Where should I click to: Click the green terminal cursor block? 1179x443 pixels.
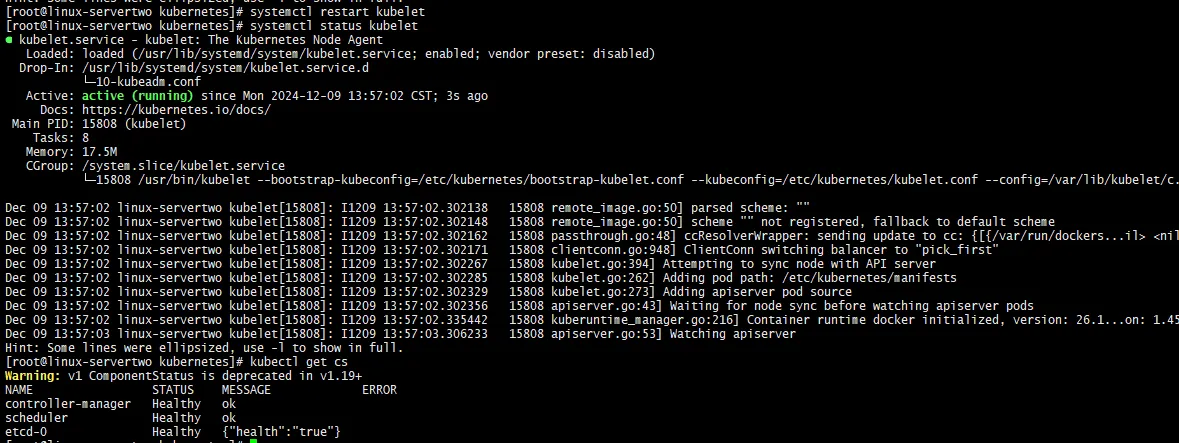252,441
